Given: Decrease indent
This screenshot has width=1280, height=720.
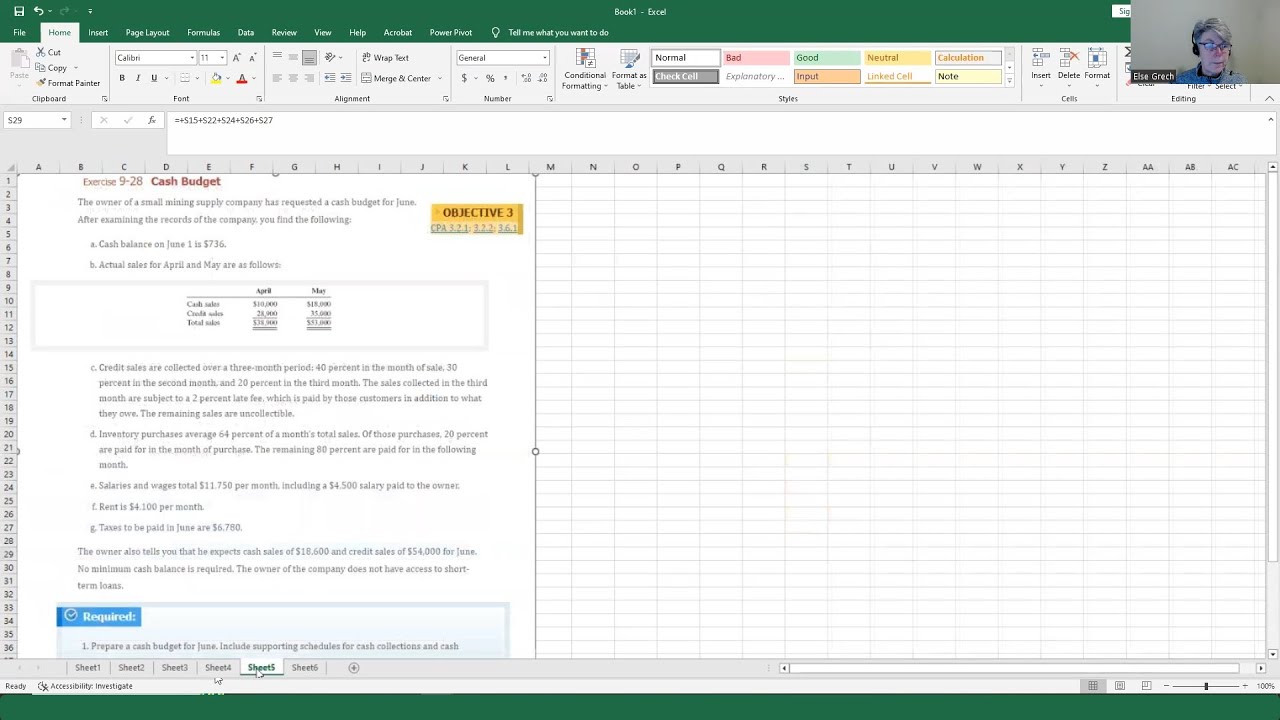Looking at the screenshot, I should coord(330,78).
